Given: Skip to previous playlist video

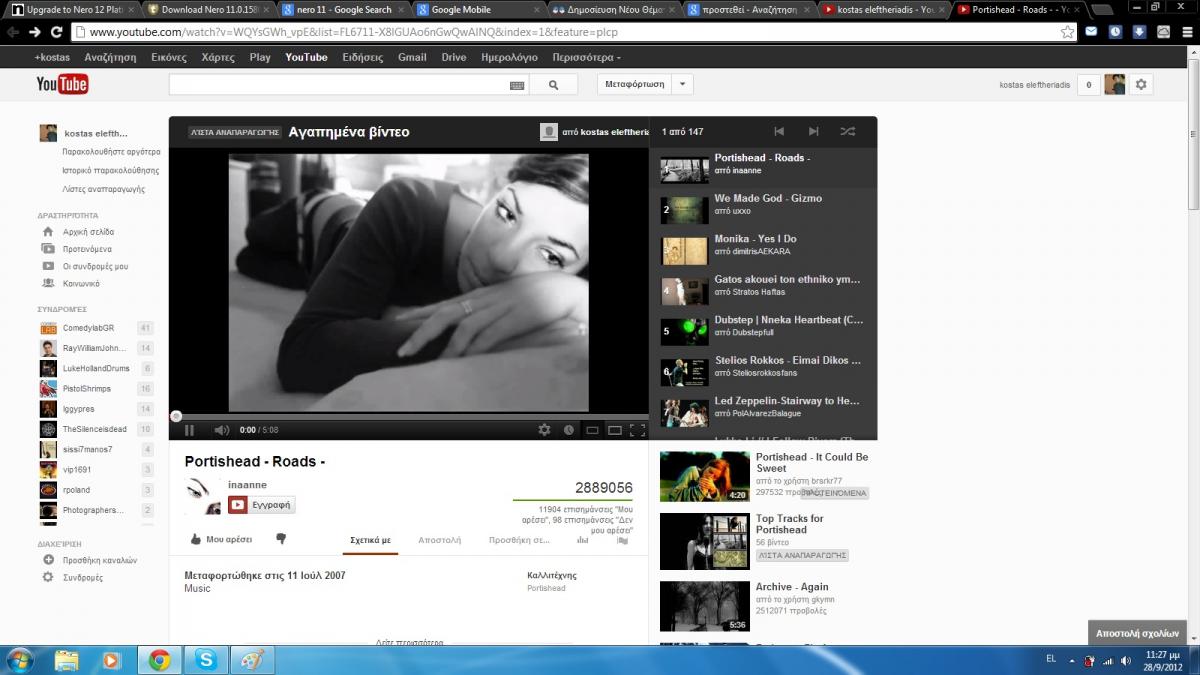Looking at the screenshot, I should pos(779,131).
